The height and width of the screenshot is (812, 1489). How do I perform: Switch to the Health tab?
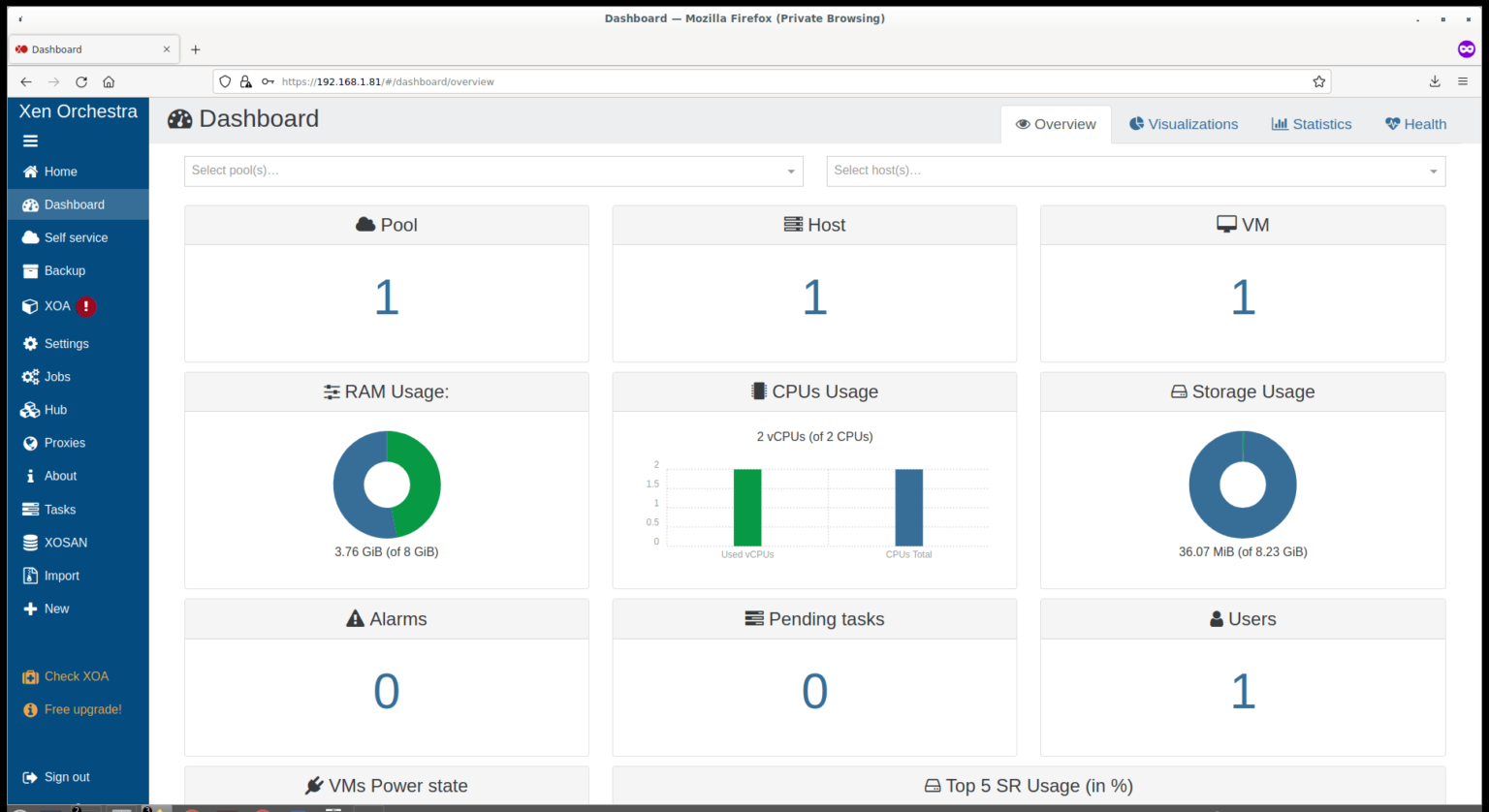coord(1415,124)
